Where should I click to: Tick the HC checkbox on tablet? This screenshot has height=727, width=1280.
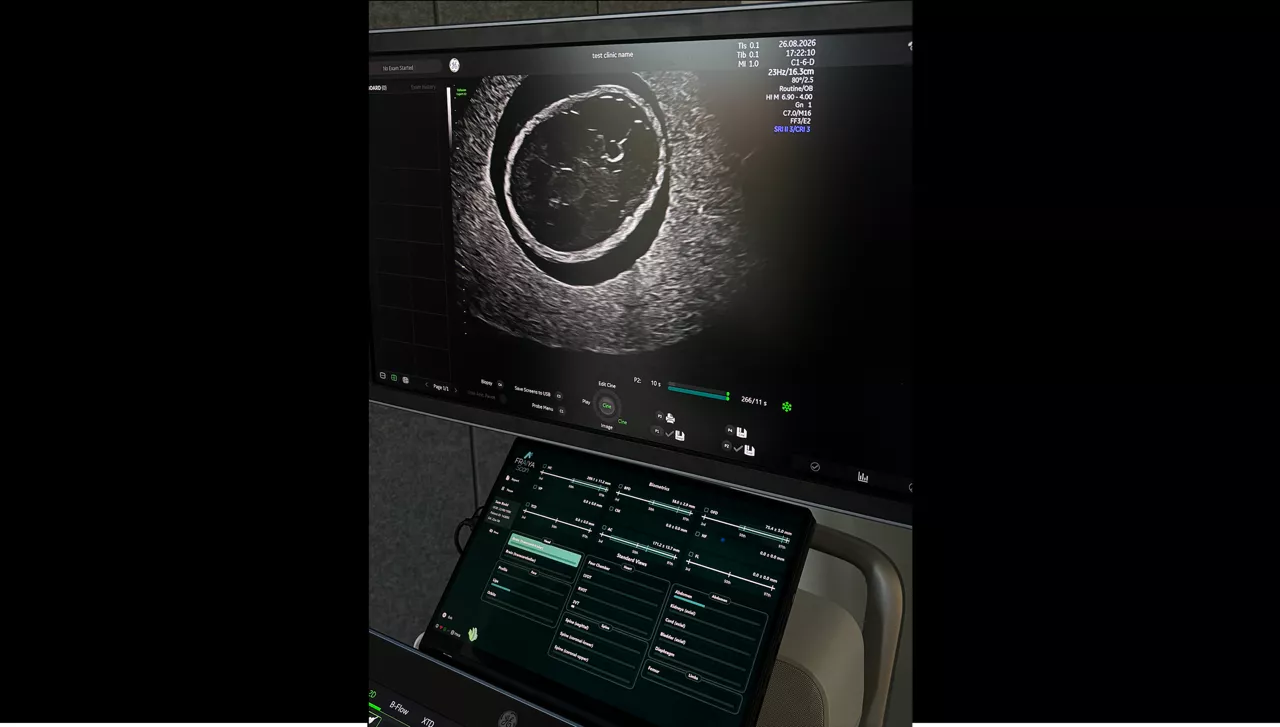[545, 467]
